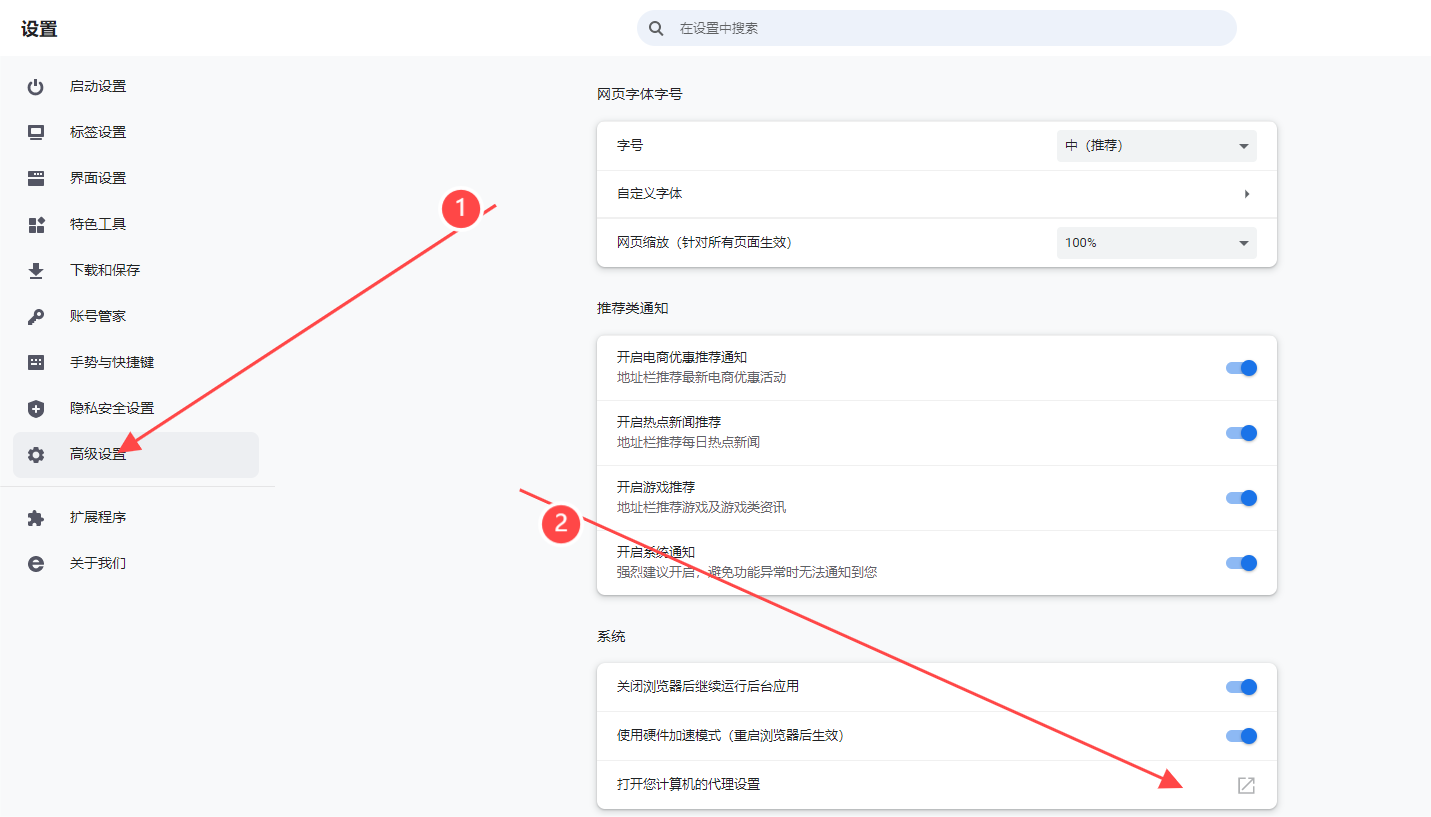Click the external link icon for proxy settings
This screenshot has height=817, width=1431.
1245,785
